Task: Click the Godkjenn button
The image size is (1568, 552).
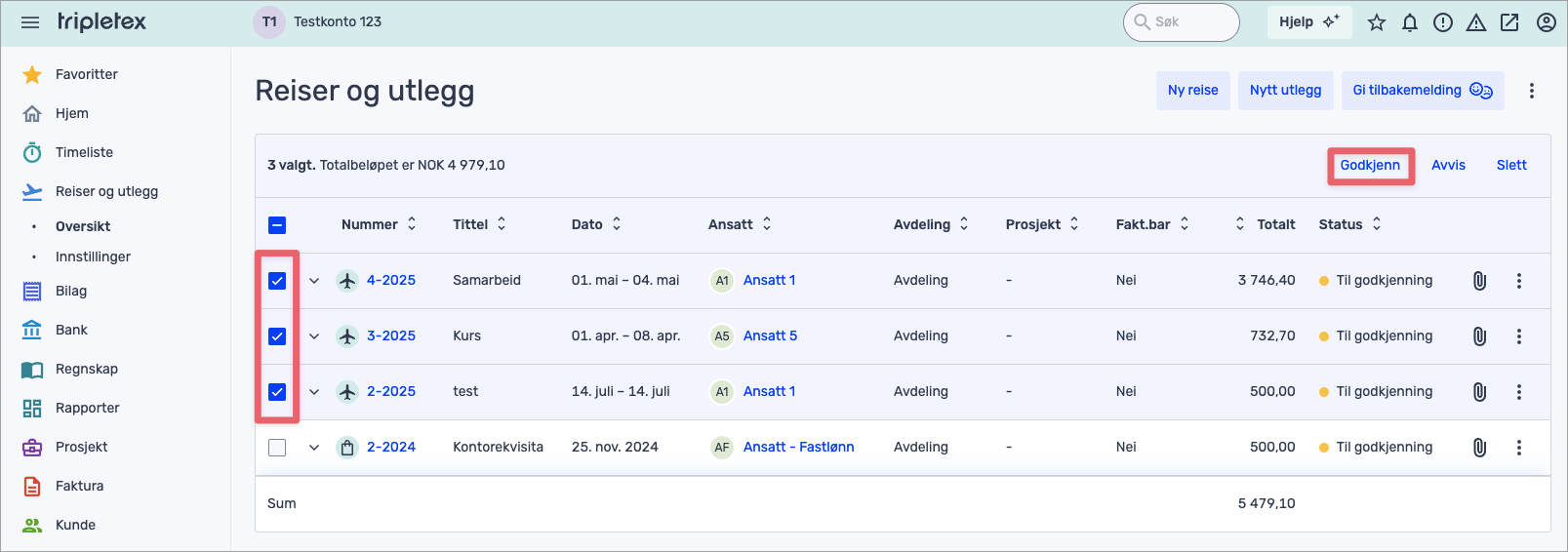Action: tap(1370, 166)
